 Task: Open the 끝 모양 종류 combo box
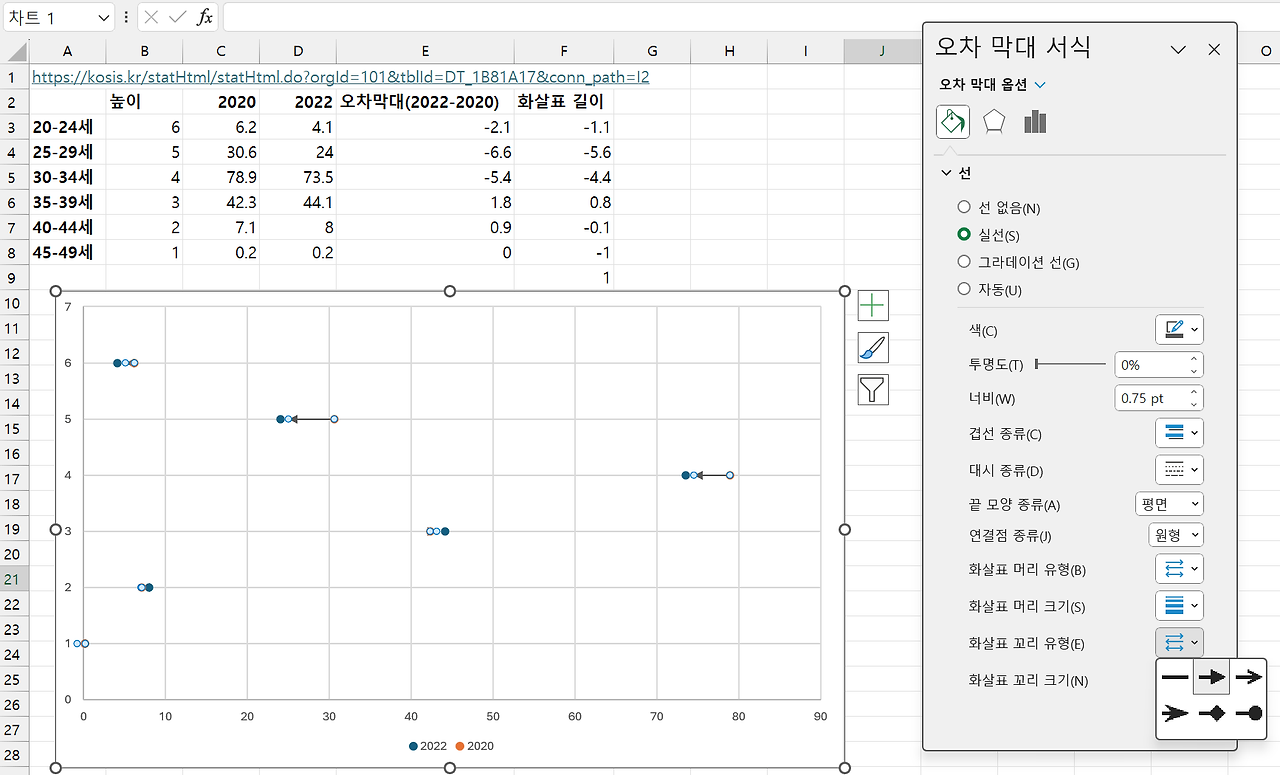click(1169, 504)
